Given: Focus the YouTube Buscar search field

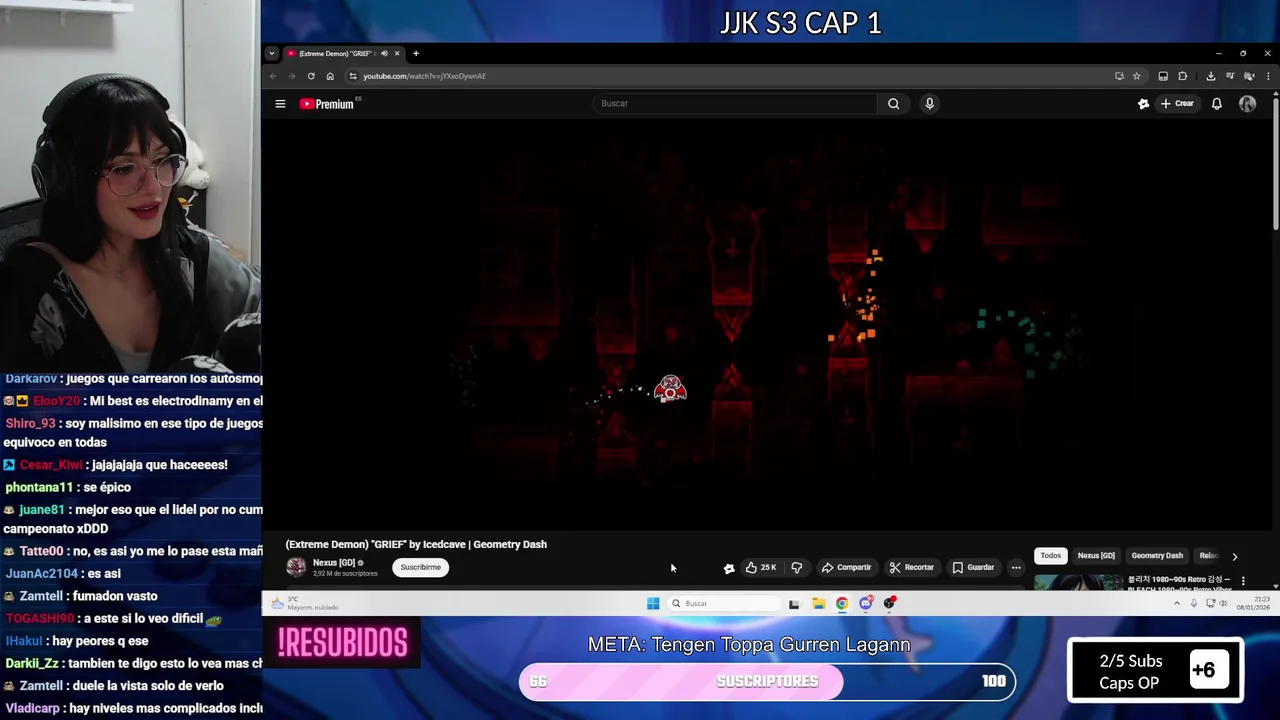Looking at the screenshot, I should click(735, 104).
